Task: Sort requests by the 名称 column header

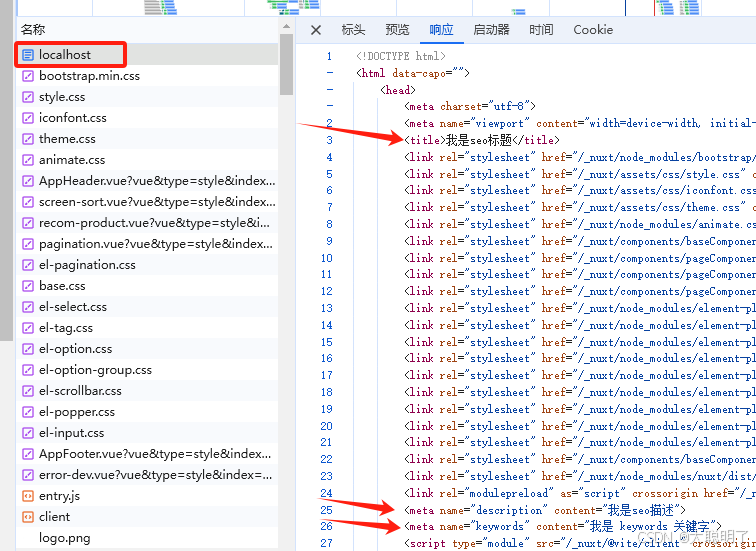Action: click(x=147, y=30)
